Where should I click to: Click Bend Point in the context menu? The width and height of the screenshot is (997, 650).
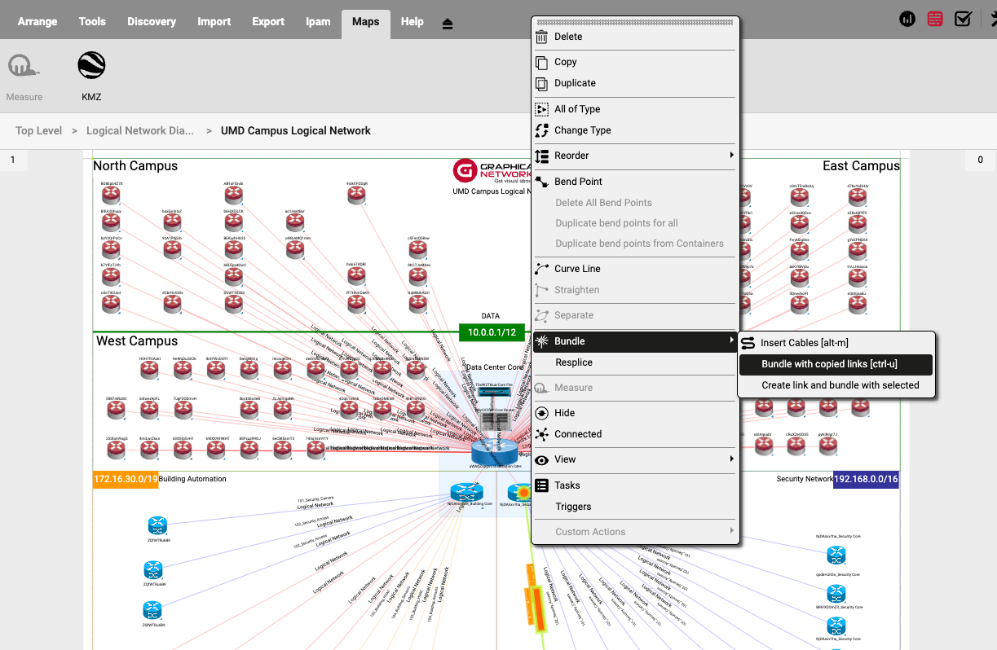tap(578, 182)
